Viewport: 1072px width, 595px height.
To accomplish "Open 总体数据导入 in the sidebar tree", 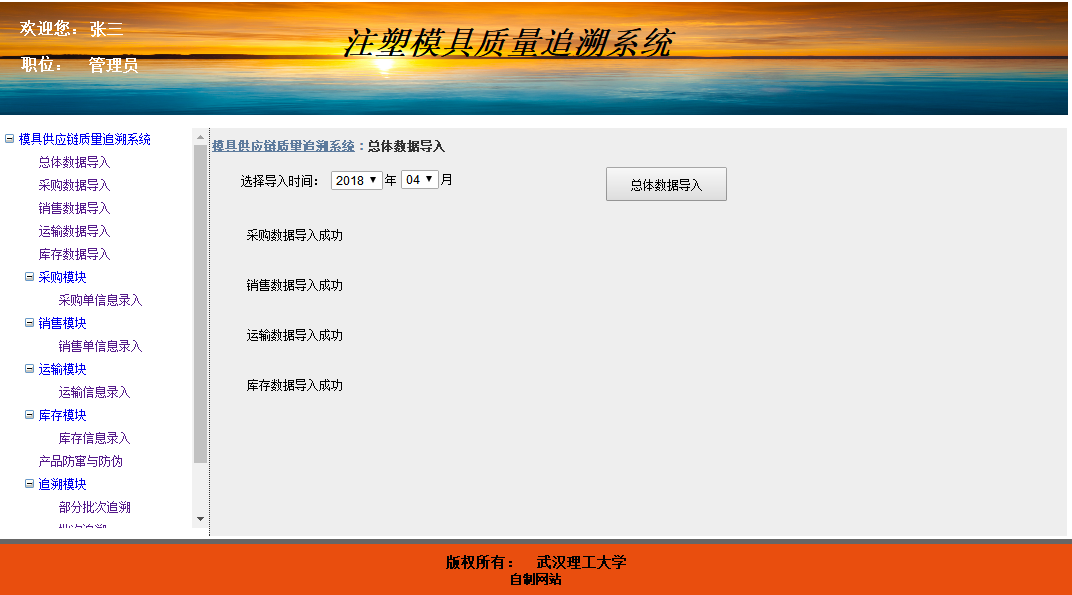I will click(x=74, y=162).
